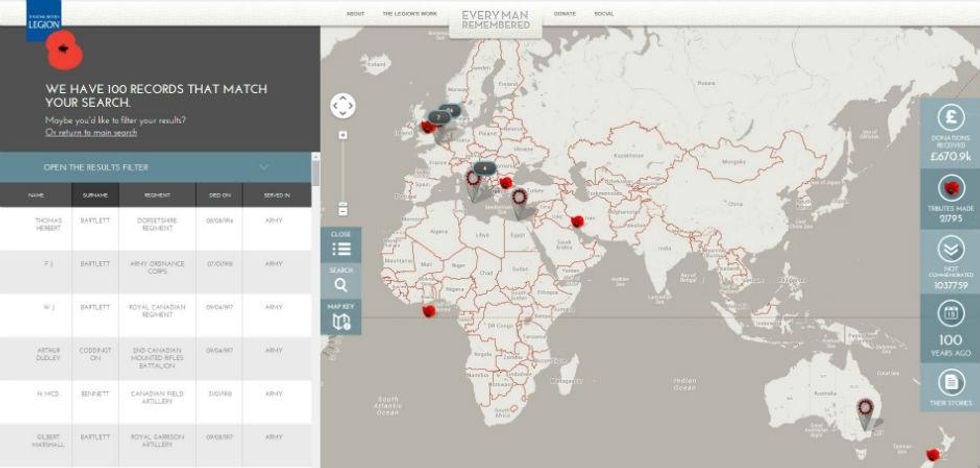Click the 21795 tributes count
The image size is (980, 468).
tap(951, 219)
